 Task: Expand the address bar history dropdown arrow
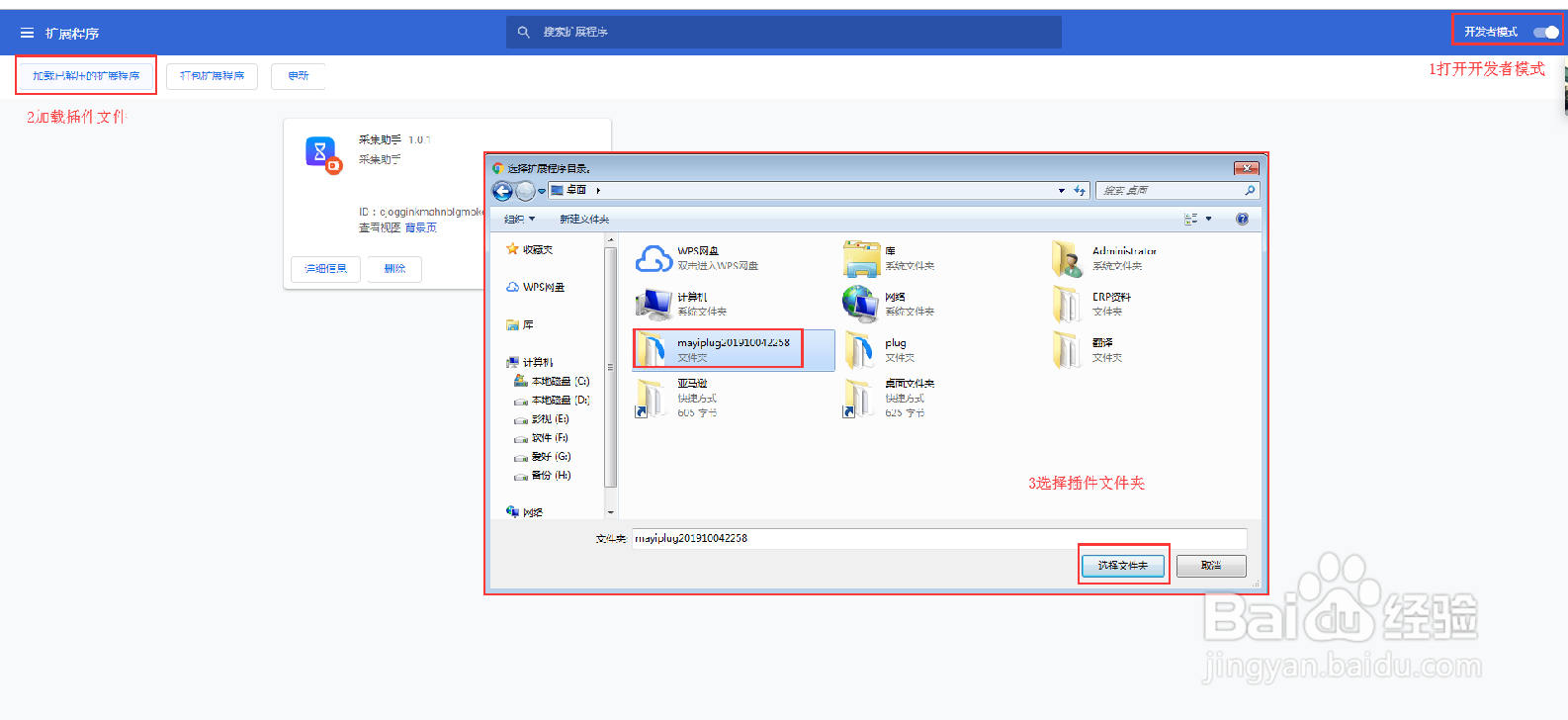click(x=1062, y=191)
